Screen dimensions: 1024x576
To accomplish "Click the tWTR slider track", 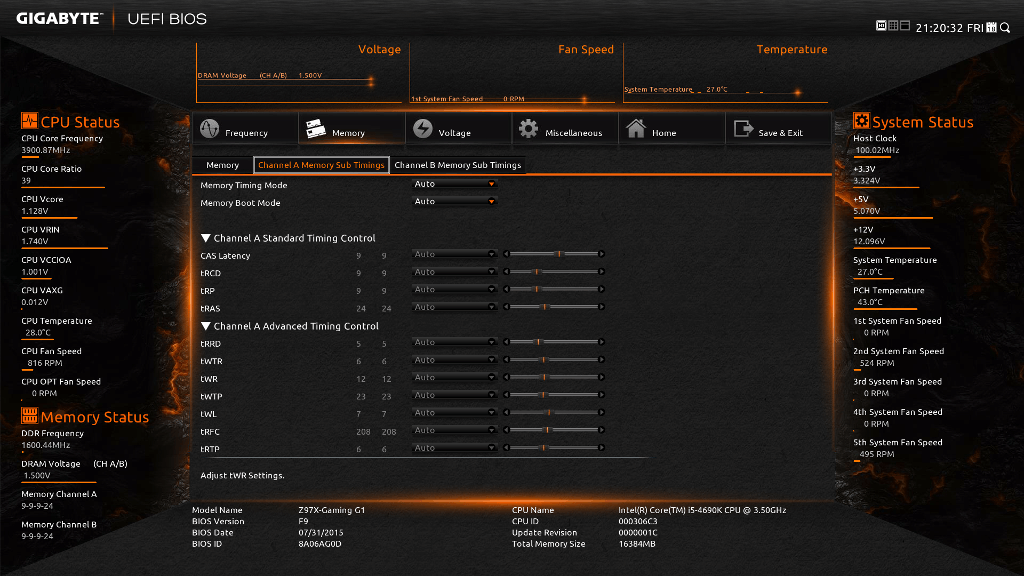I will click(554, 360).
